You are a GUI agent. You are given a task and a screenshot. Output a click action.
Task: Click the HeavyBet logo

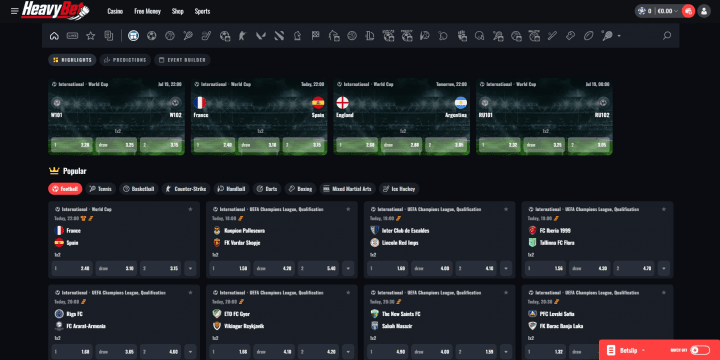click(x=55, y=10)
